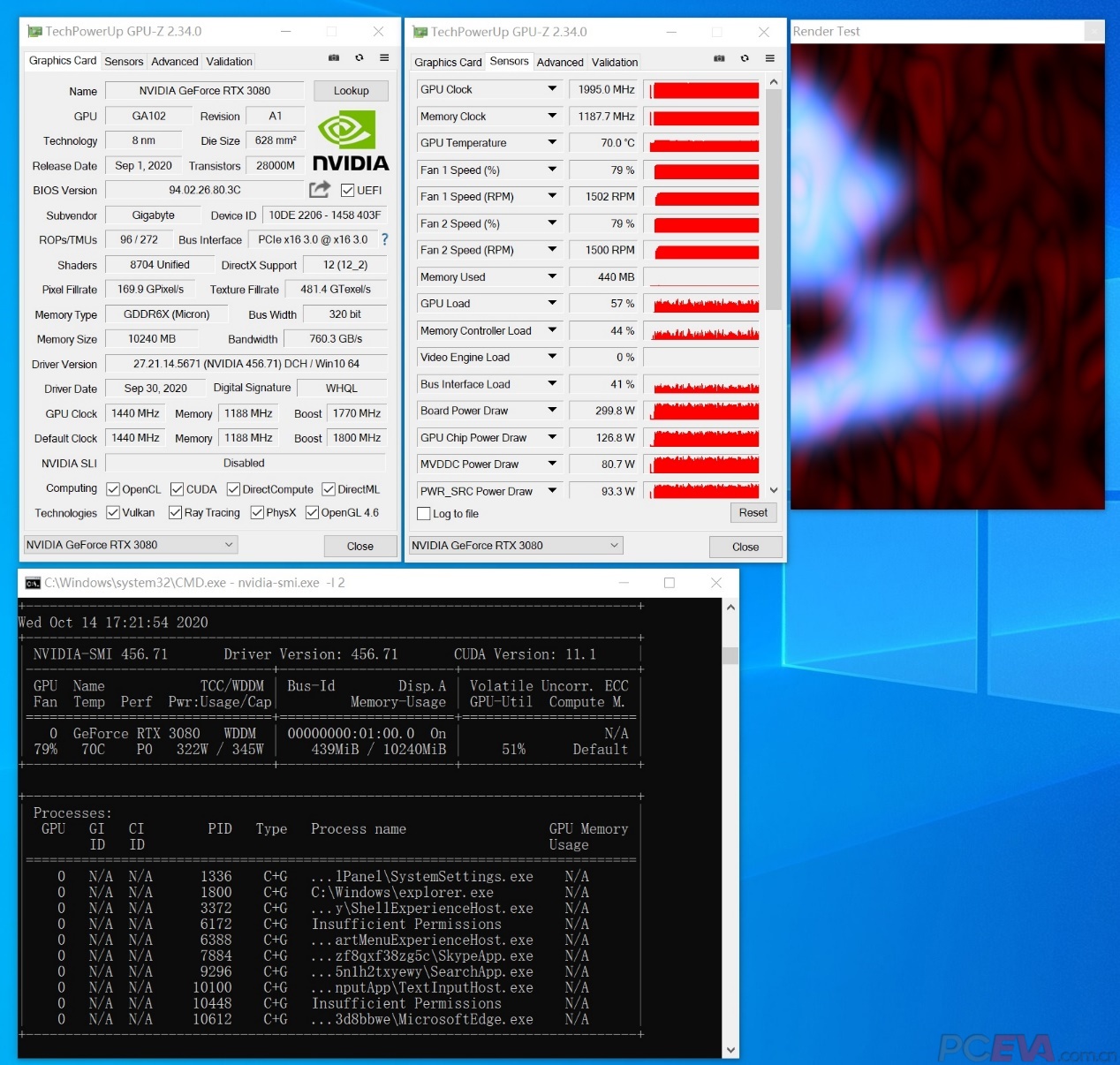This screenshot has height=1065, width=1120.
Task: Capture a screenshot with the camera icon
Action: click(x=334, y=57)
